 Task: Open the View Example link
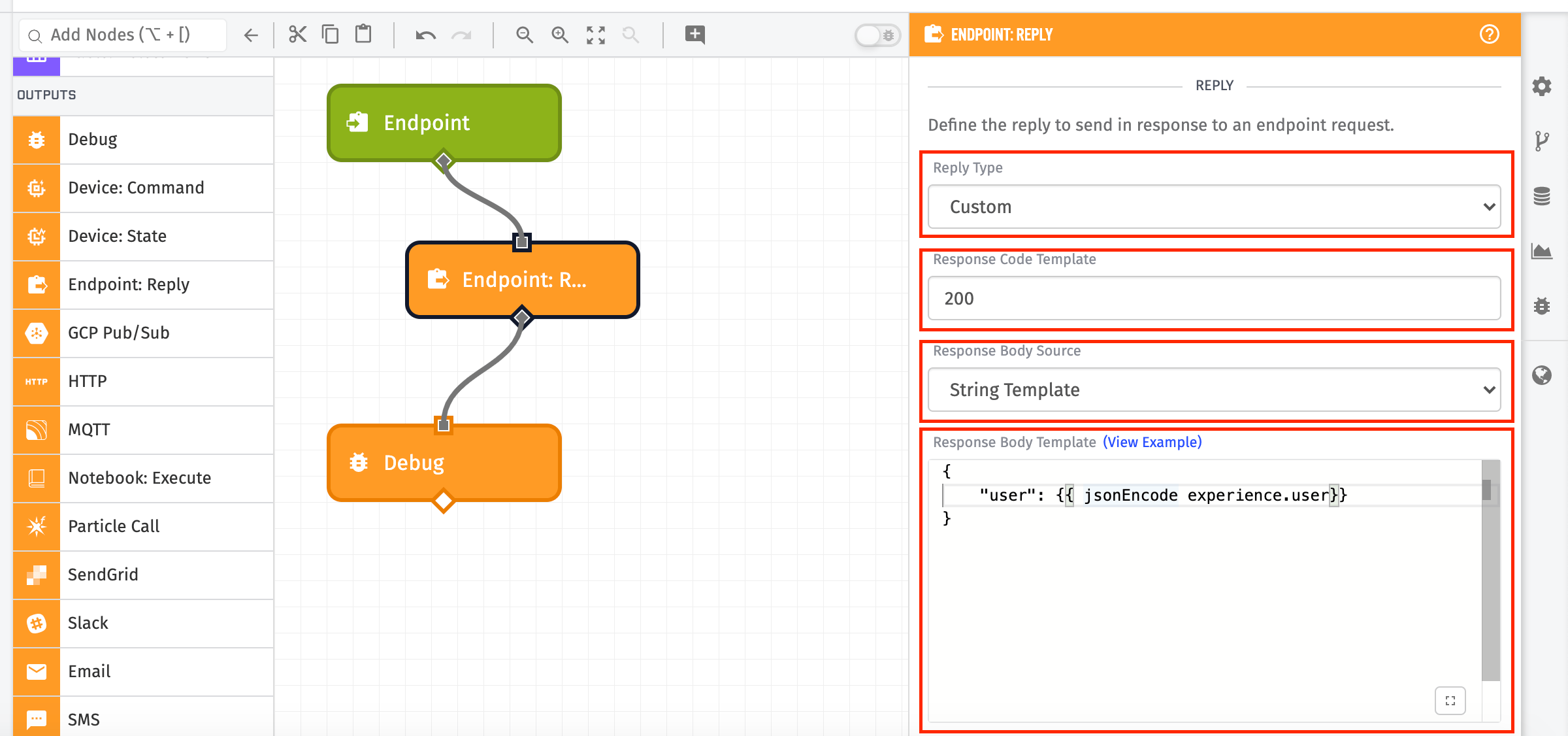(x=1152, y=443)
